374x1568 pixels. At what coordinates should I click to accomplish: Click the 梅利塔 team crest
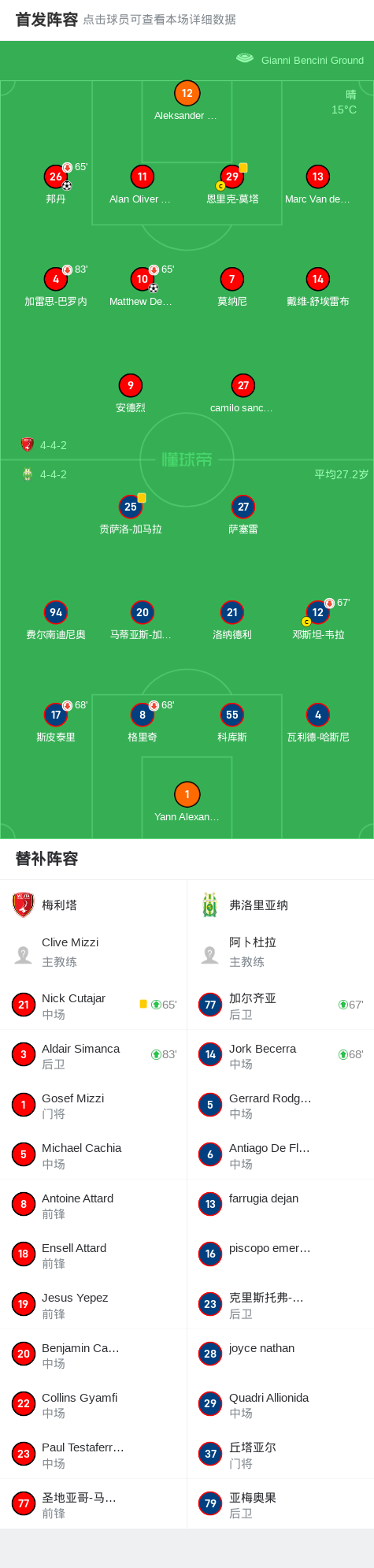(x=24, y=905)
